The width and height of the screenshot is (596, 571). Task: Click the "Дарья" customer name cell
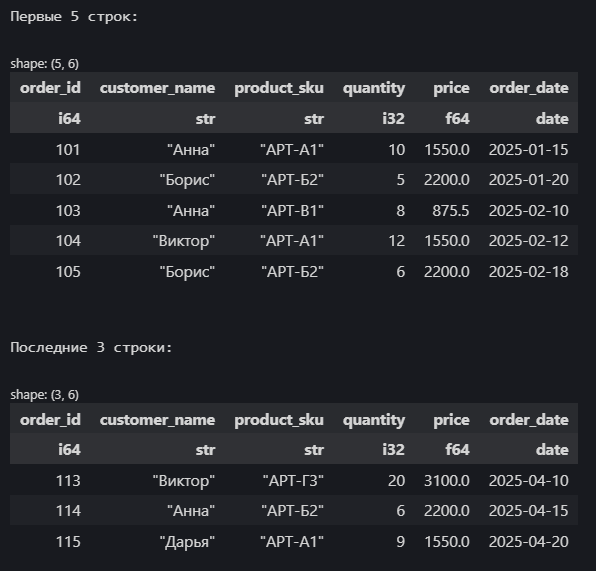point(187,541)
